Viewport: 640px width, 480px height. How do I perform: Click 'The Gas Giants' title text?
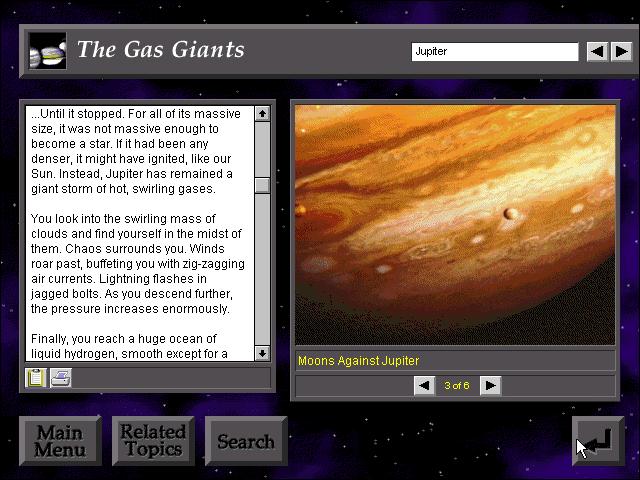tap(161, 50)
